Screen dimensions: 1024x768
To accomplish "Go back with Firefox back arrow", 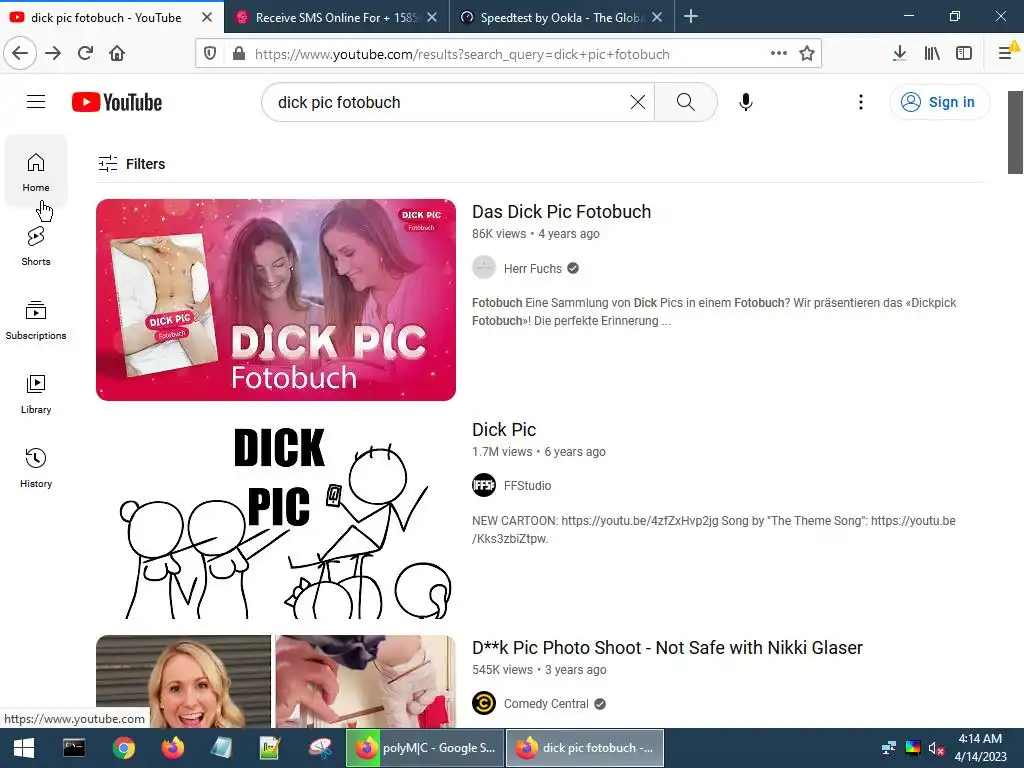I will [x=20, y=54].
